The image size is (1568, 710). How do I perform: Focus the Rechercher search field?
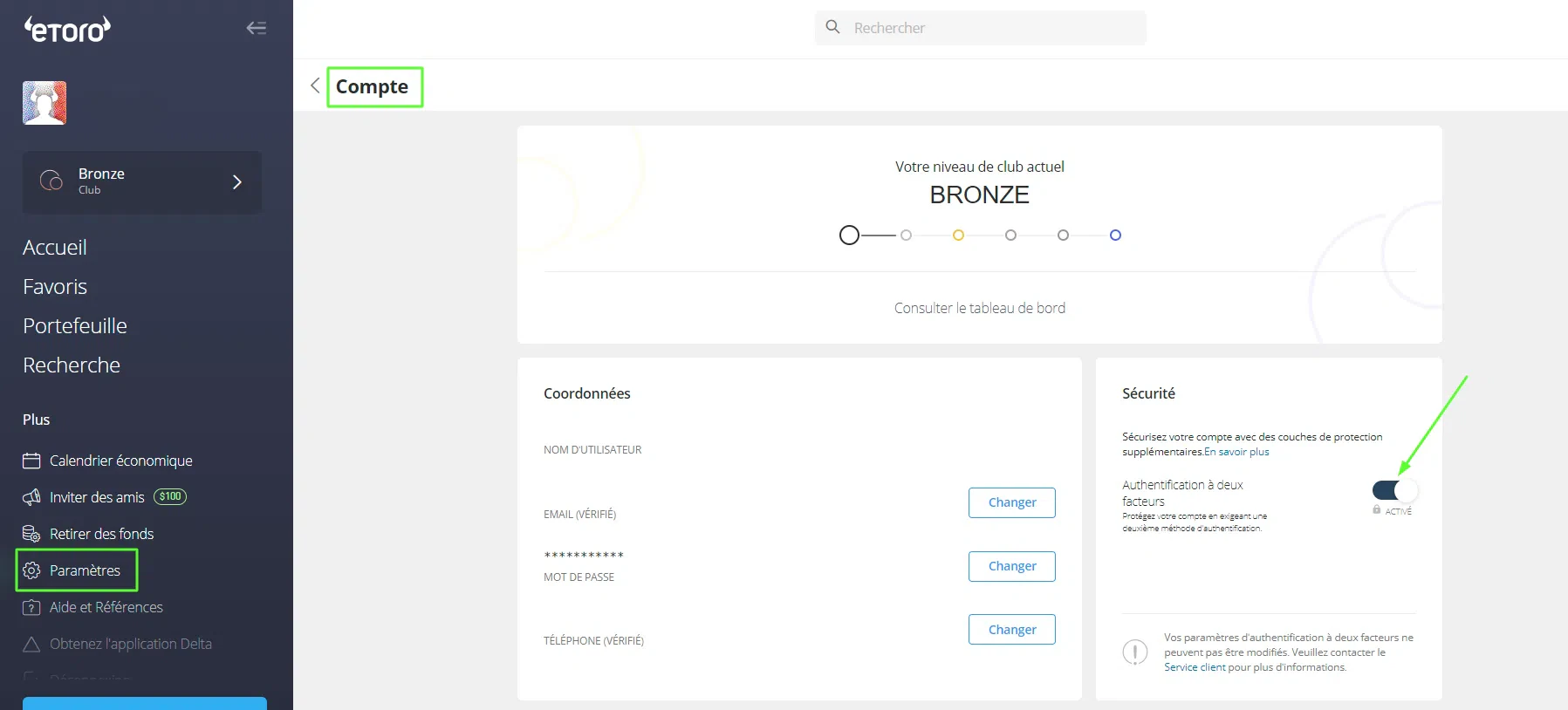point(981,28)
